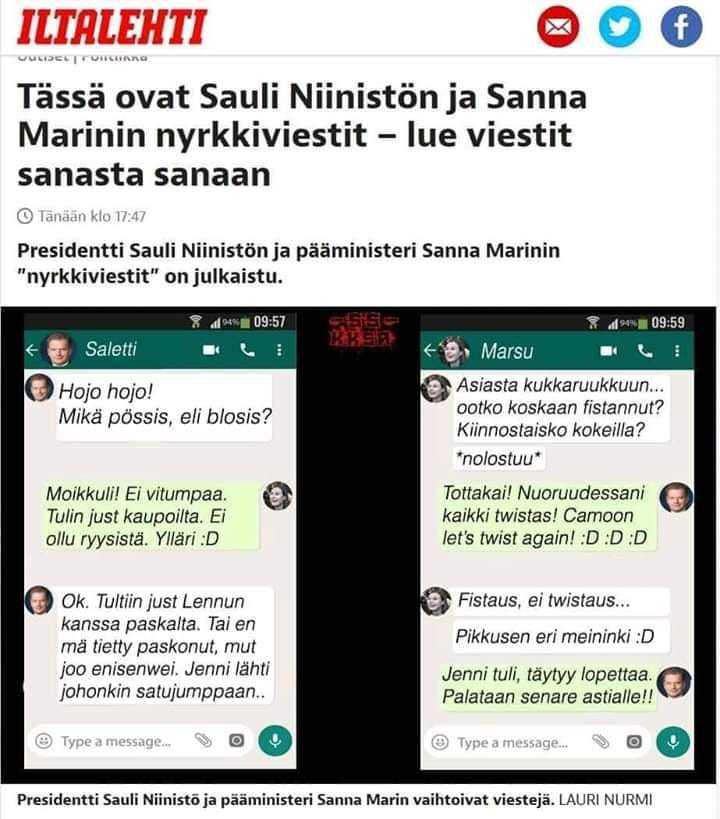720x819 pixels.
Task: Share article via red email icon
Action: click(558, 27)
